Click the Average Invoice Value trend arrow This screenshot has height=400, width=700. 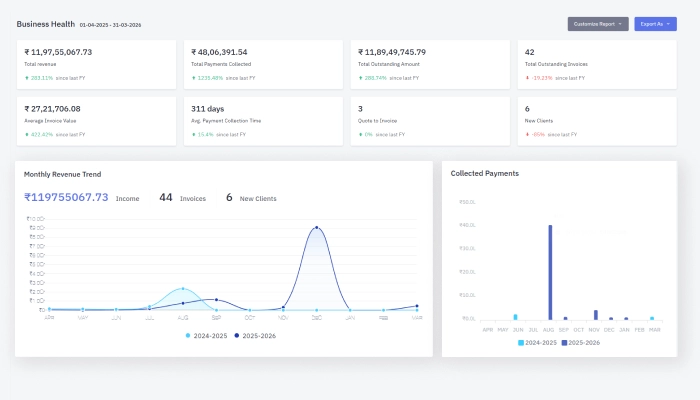click(26, 134)
